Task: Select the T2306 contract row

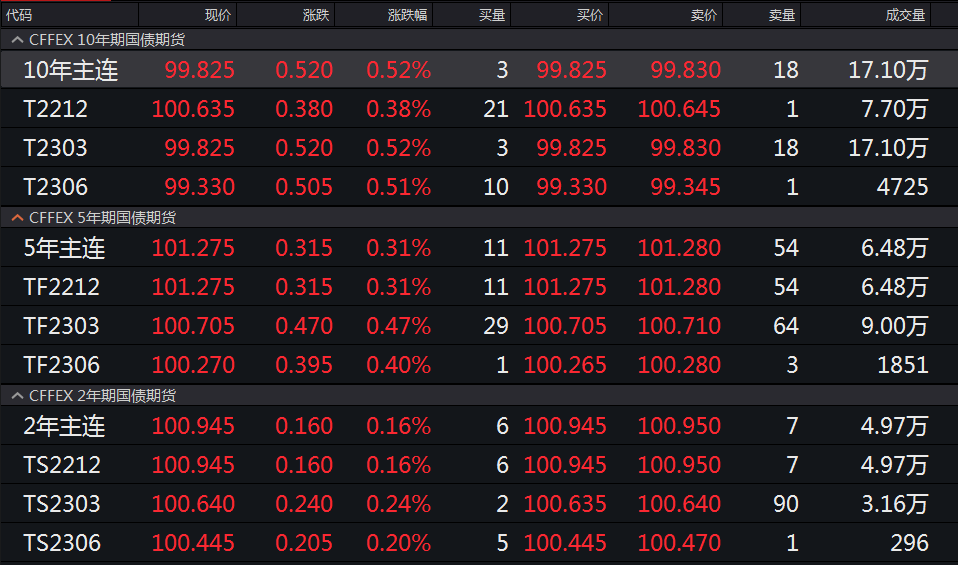Action: pos(56,187)
